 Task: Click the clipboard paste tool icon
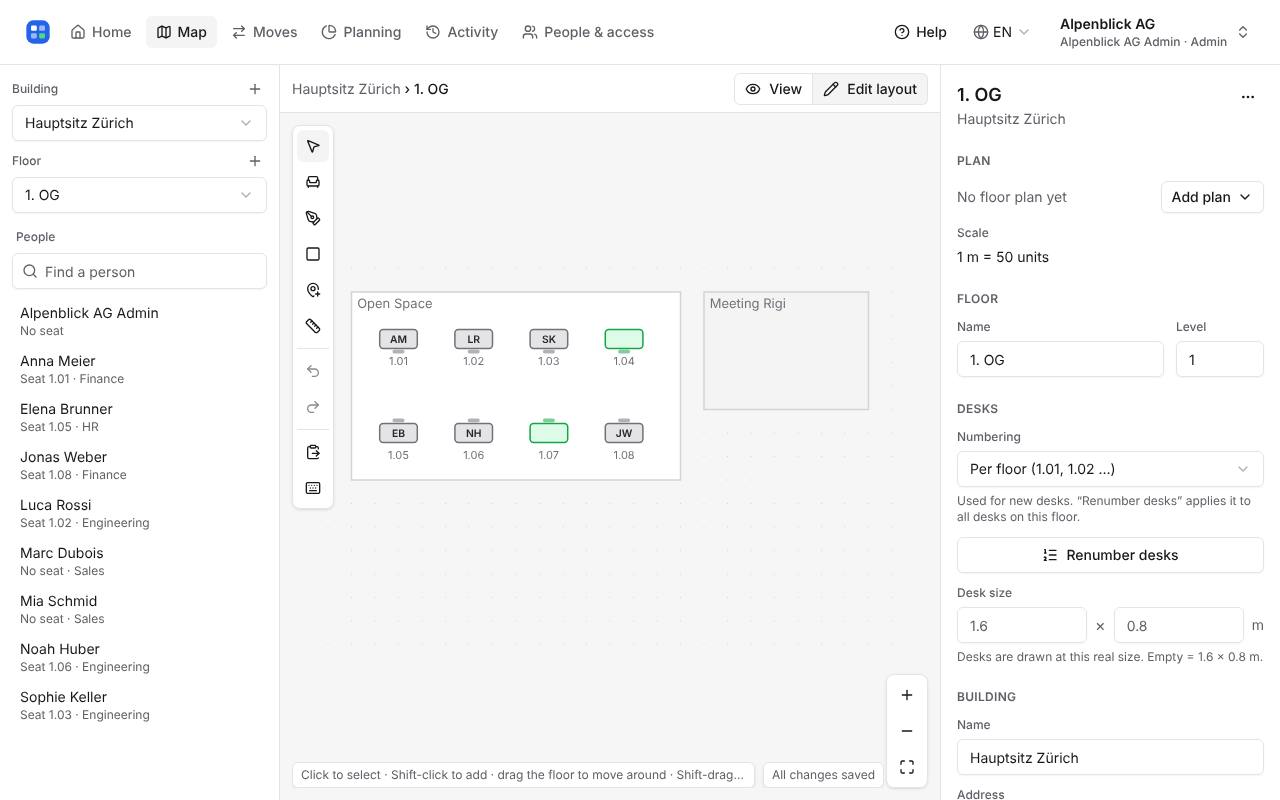(313, 452)
